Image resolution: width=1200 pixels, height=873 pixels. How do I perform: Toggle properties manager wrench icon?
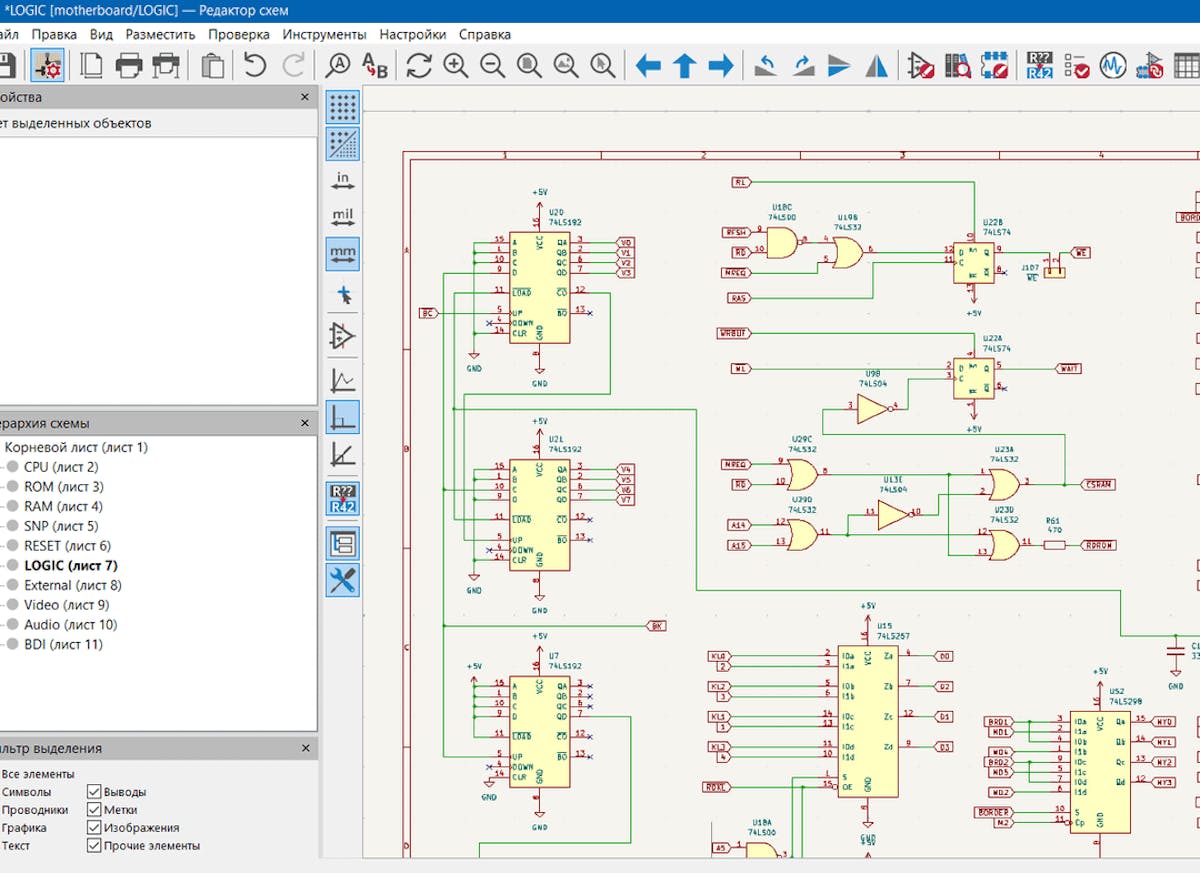pos(343,581)
